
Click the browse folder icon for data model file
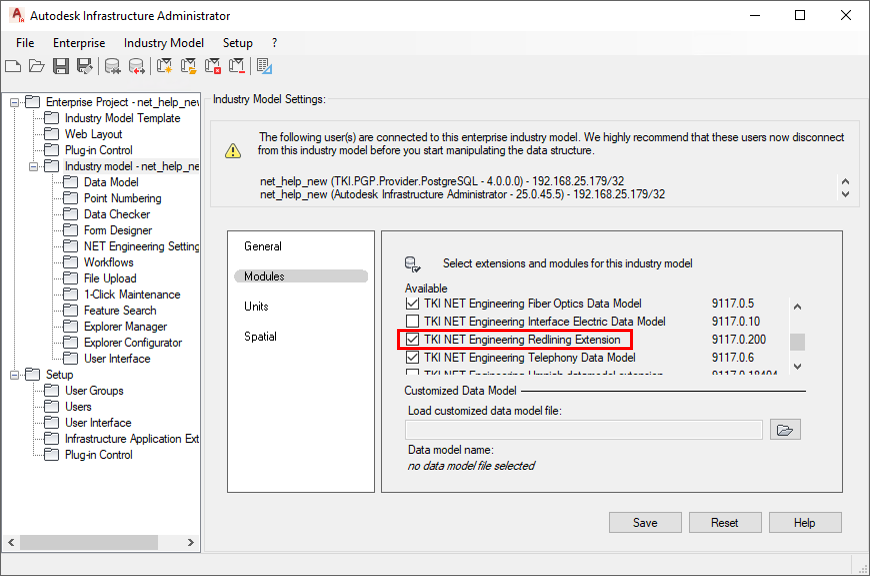point(785,430)
